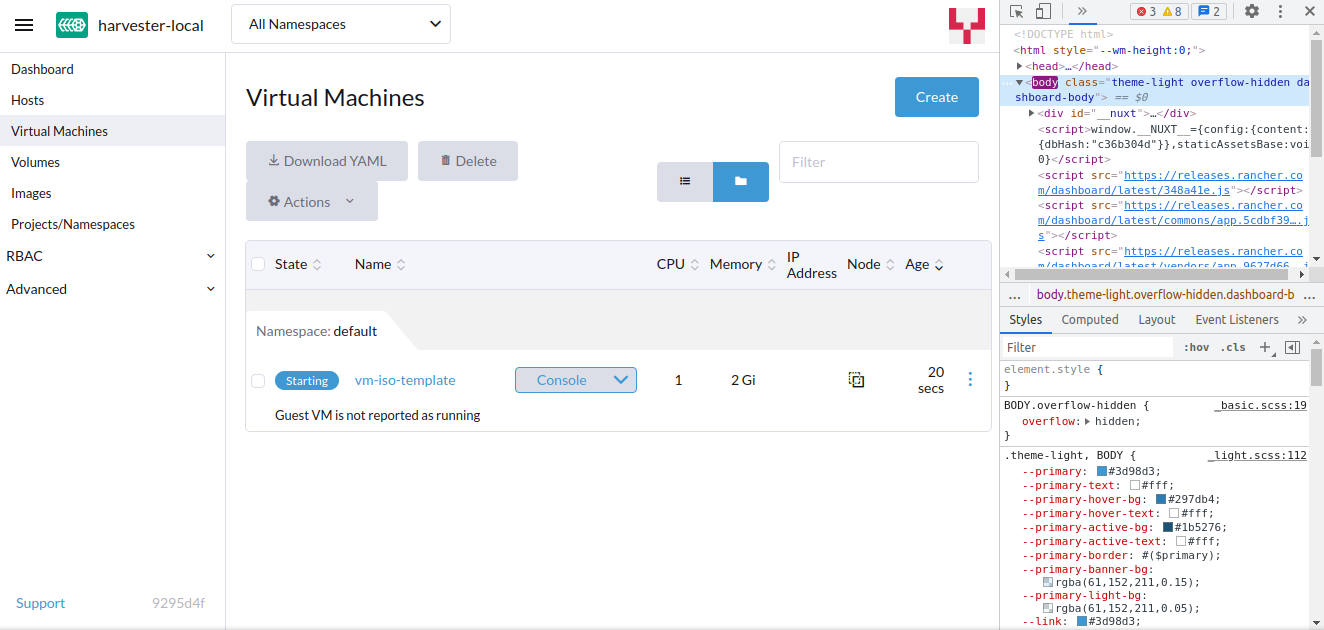Toggle :hov element state panel

click(1196, 347)
